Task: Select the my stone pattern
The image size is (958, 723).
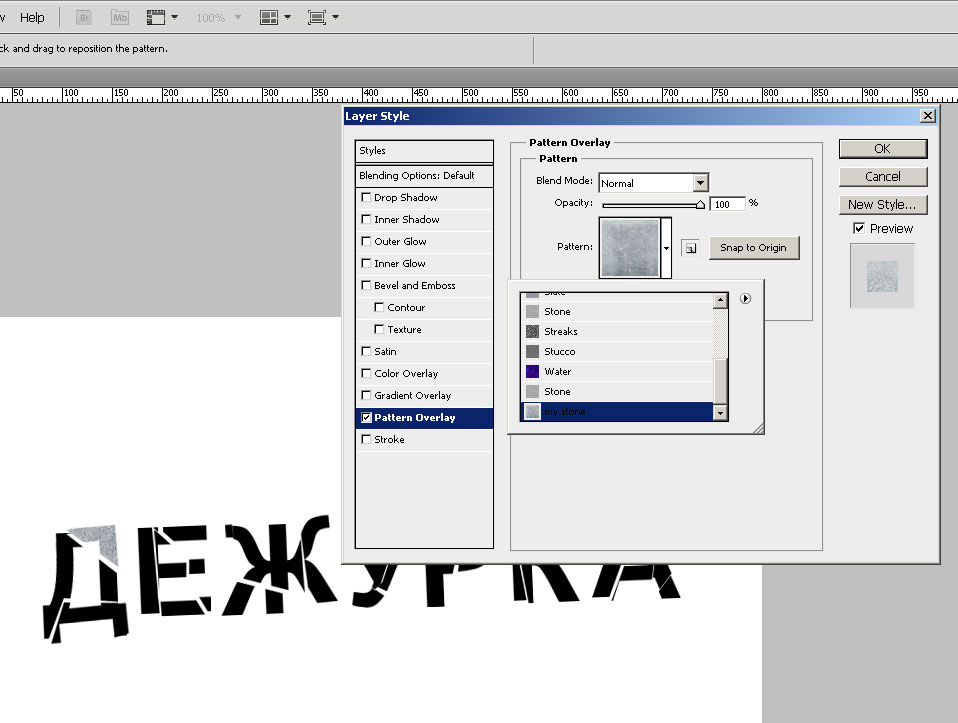Action: (617, 411)
